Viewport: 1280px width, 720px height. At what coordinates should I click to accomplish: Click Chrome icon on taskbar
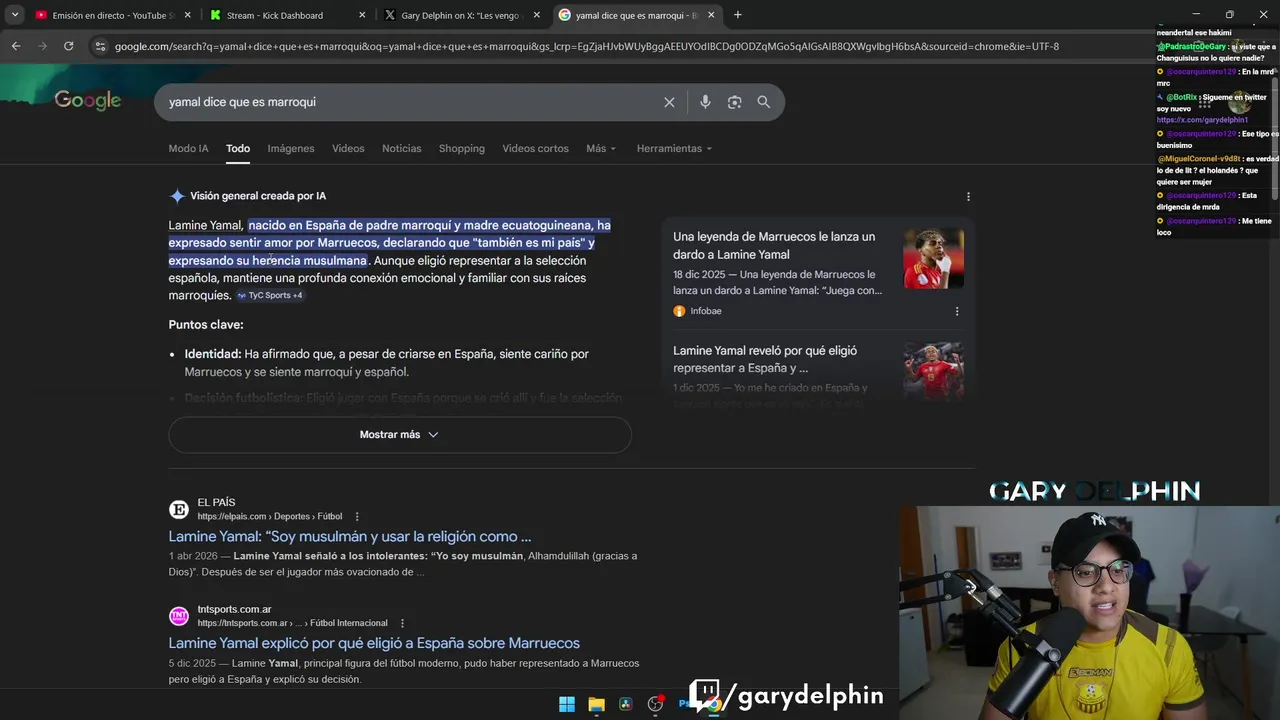714,704
